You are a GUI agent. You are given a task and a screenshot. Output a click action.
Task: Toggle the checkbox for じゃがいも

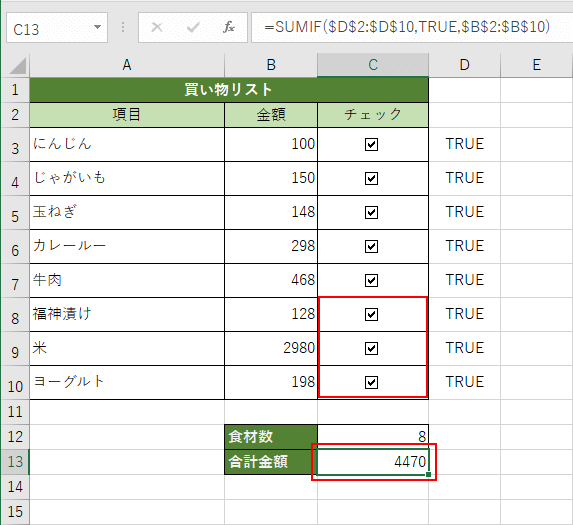pyautogui.click(x=371, y=179)
